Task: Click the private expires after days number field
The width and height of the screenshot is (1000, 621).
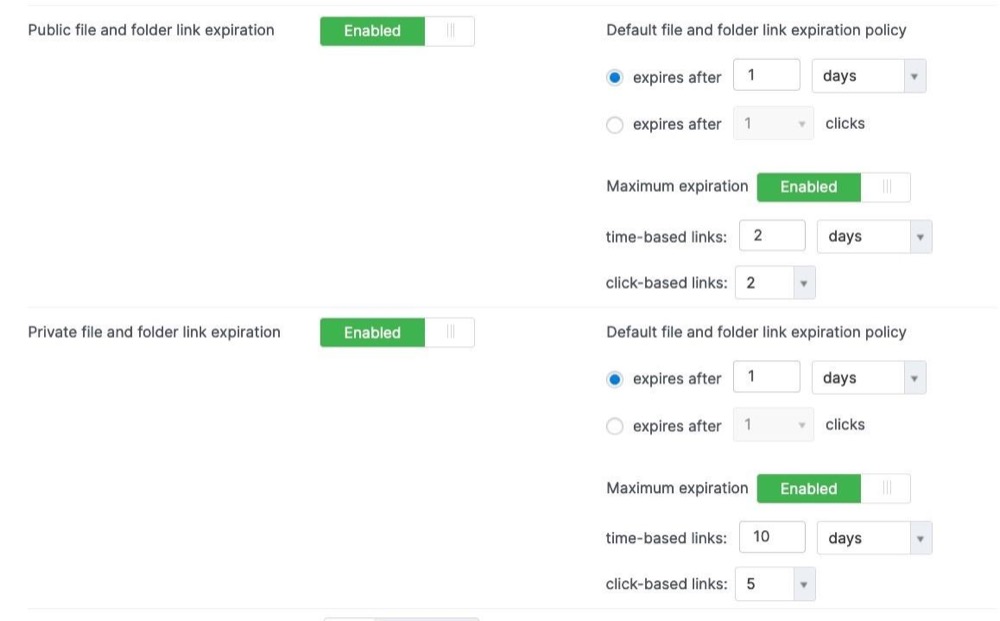Action: coord(767,377)
